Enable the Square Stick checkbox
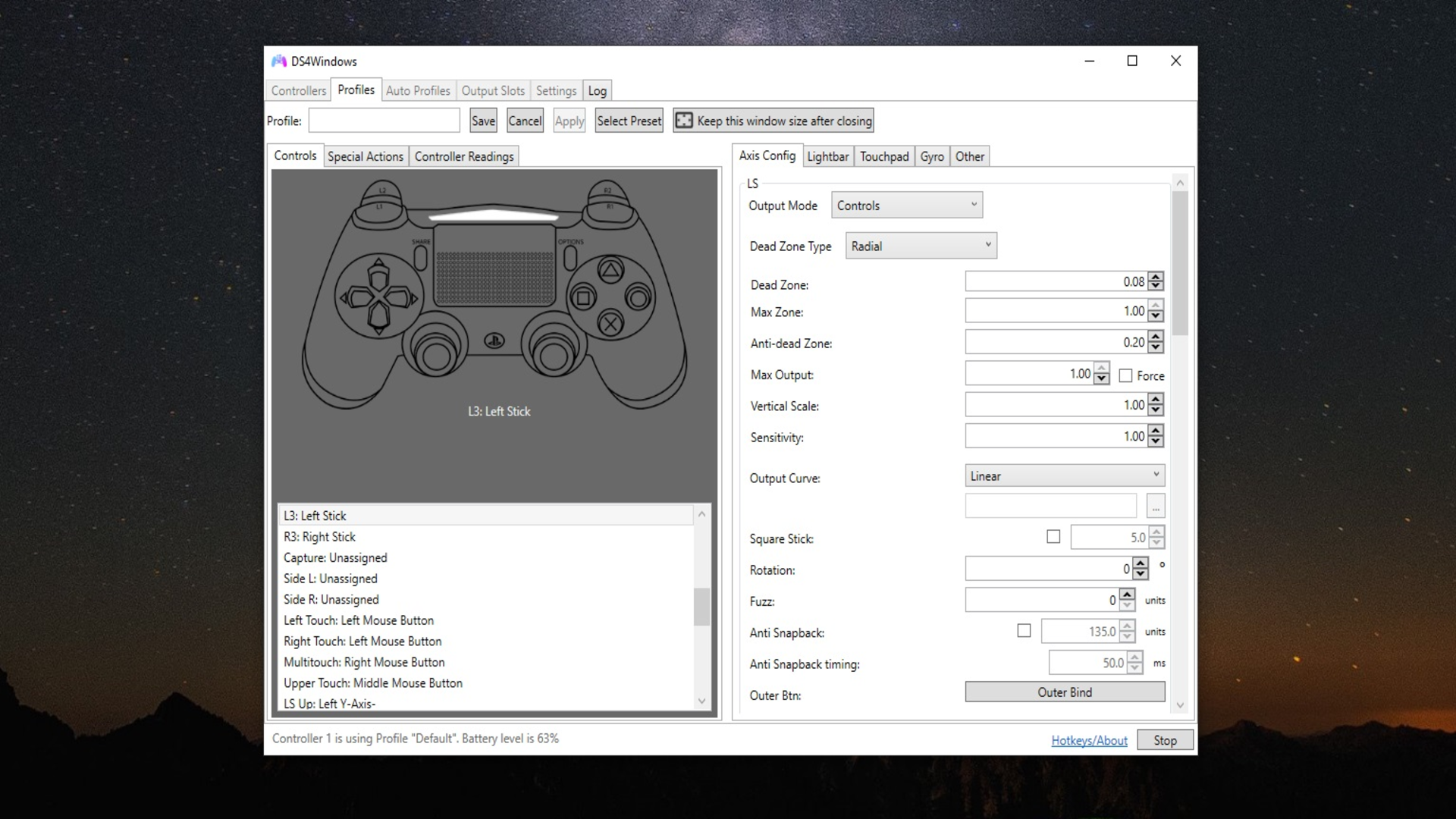Image resolution: width=1456 pixels, height=819 pixels. pyautogui.click(x=1053, y=537)
